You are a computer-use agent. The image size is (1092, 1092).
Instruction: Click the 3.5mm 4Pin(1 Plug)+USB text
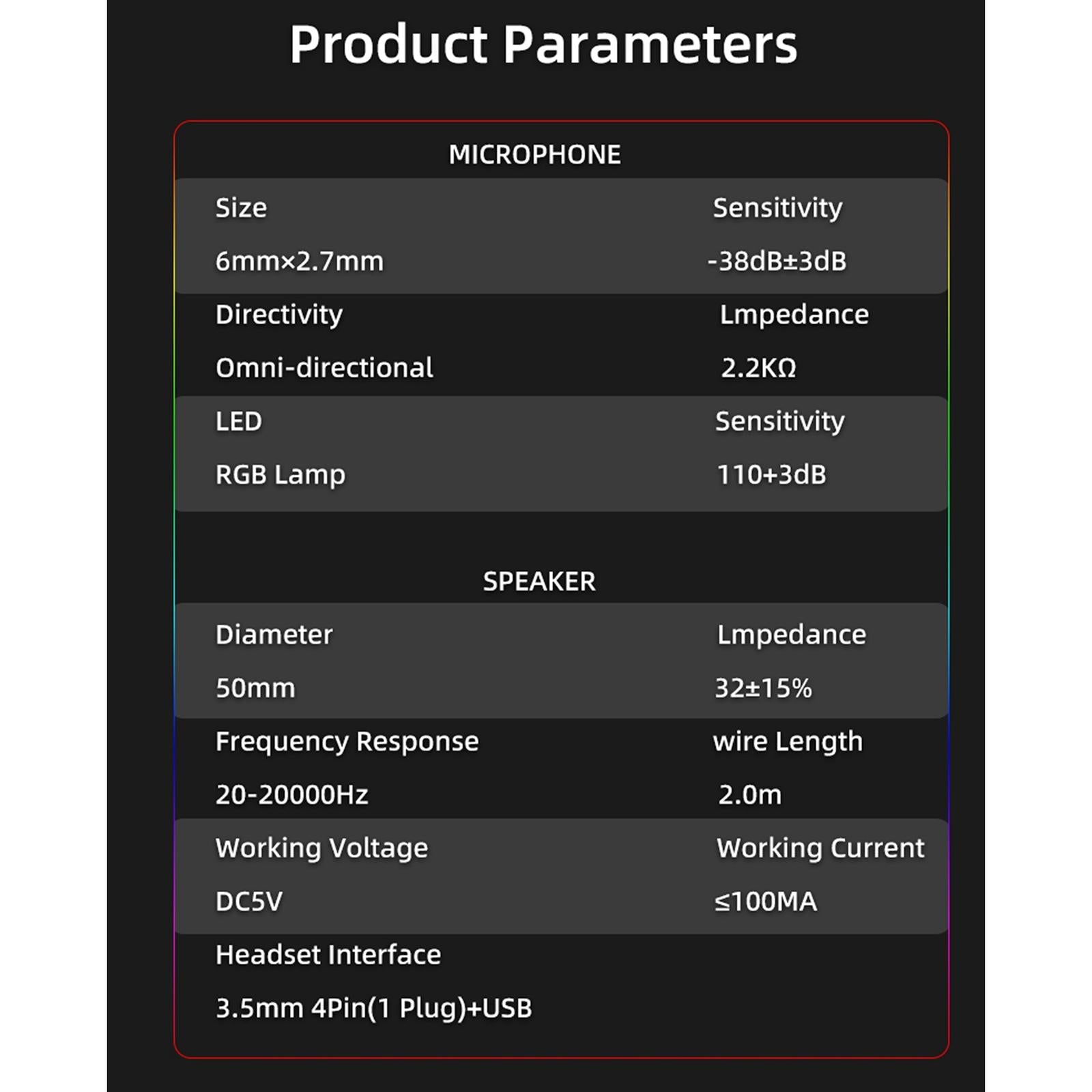point(373,1008)
